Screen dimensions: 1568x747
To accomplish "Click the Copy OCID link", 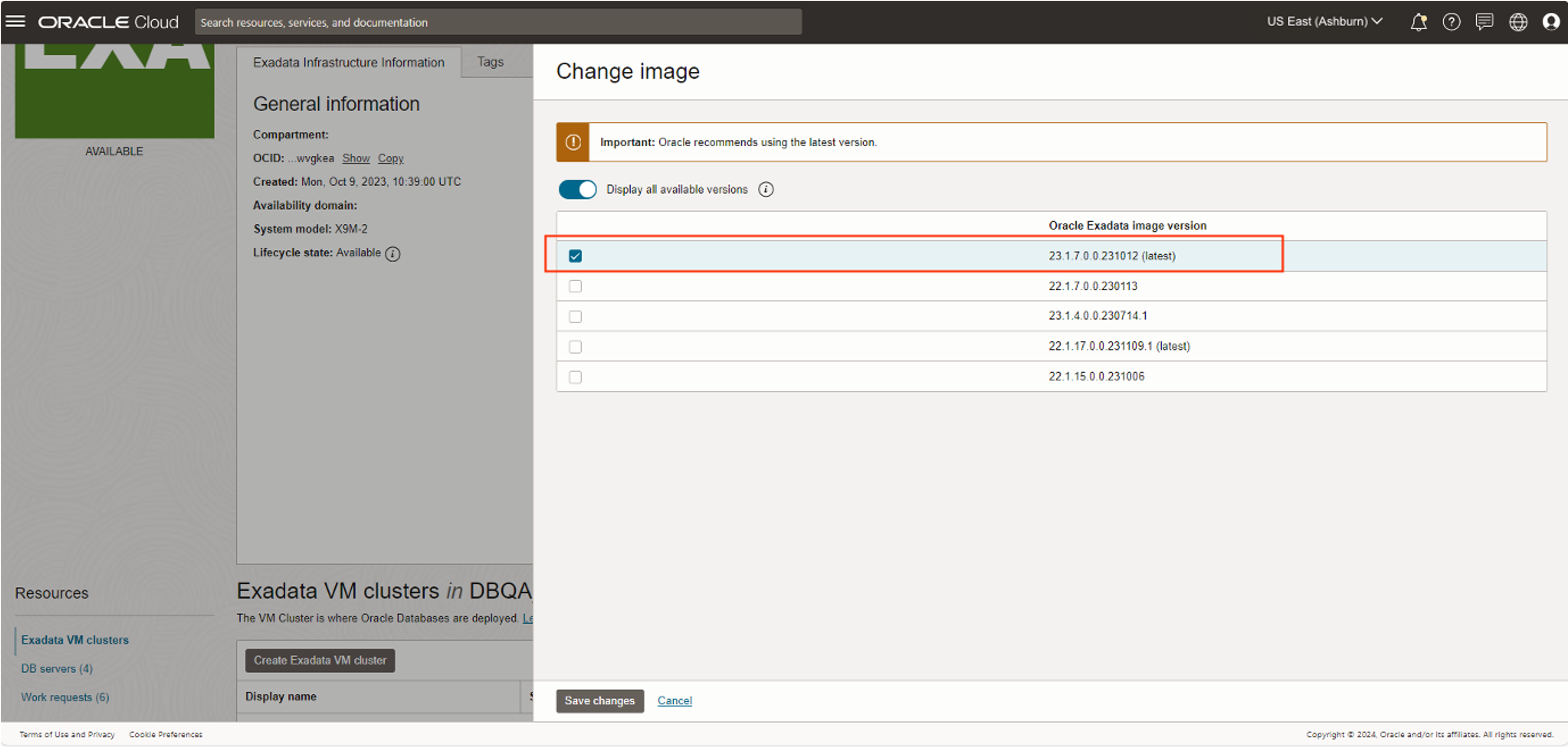I will pos(391,158).
